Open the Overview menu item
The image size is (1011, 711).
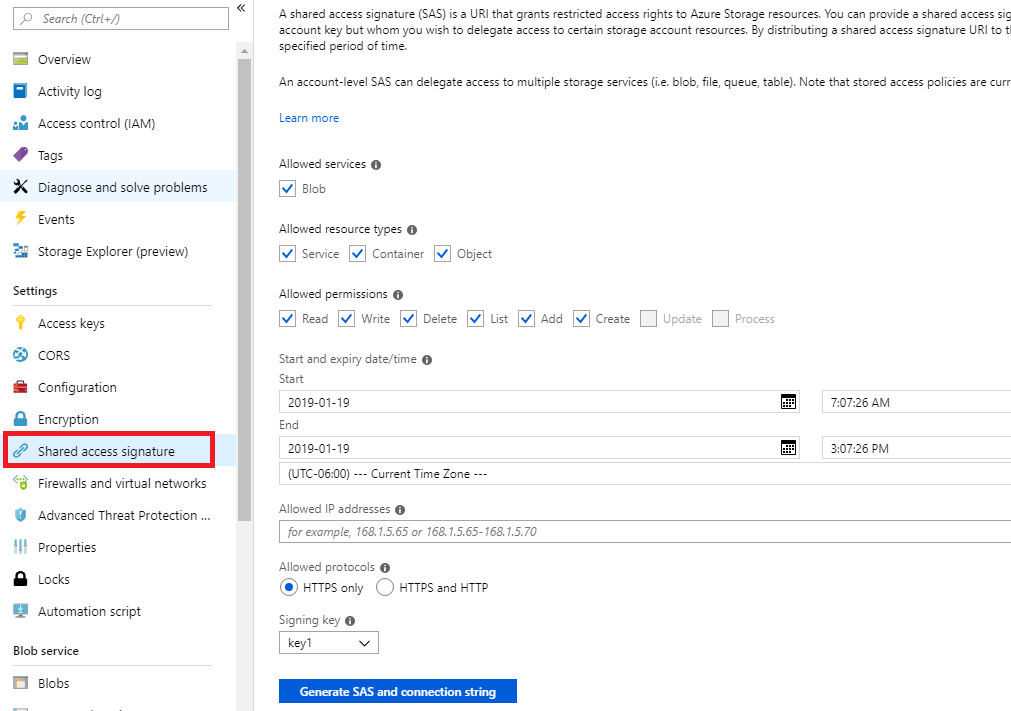click(x=118, y=59)
